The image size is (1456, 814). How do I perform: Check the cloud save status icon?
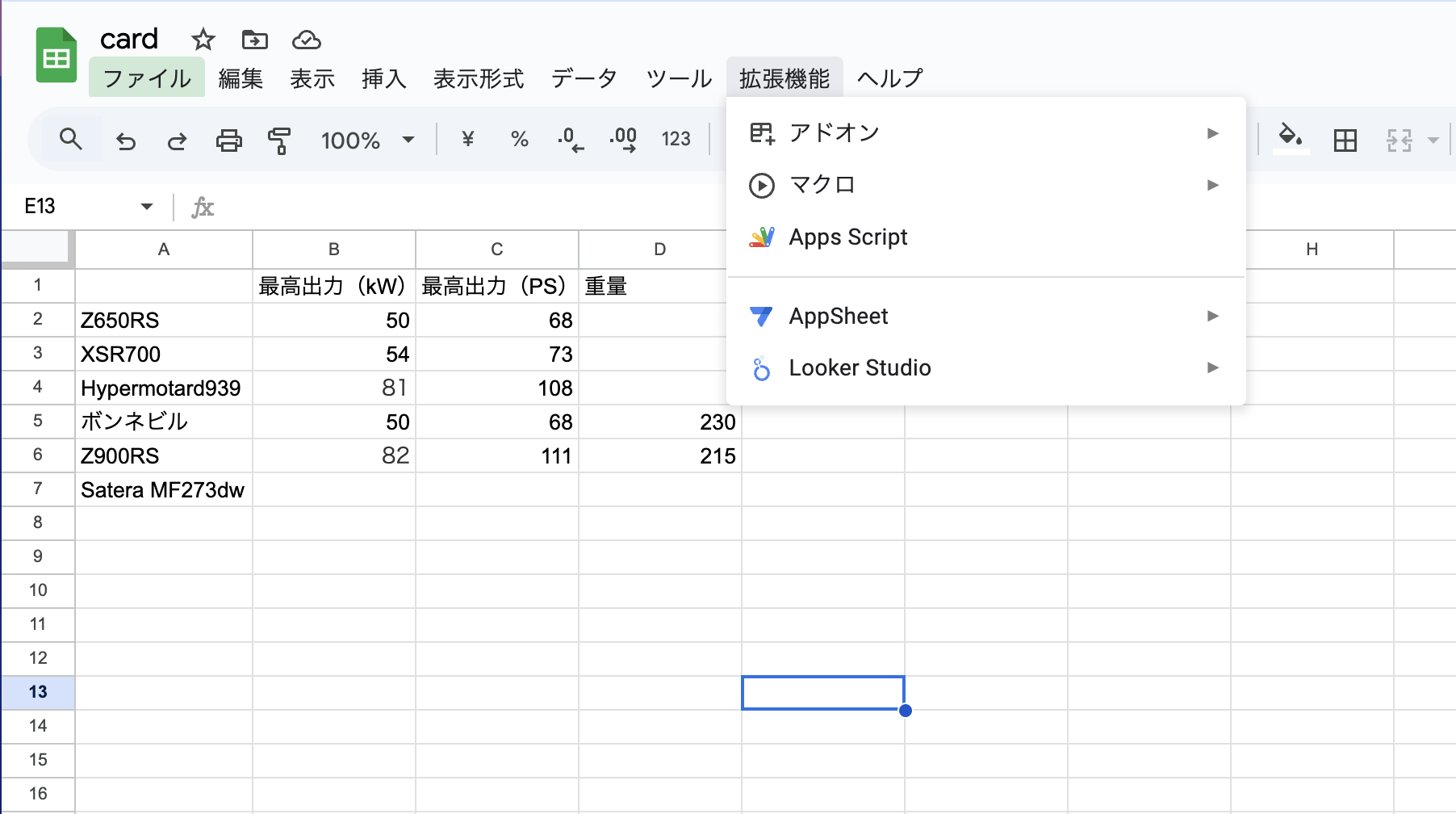click(306, 40)
